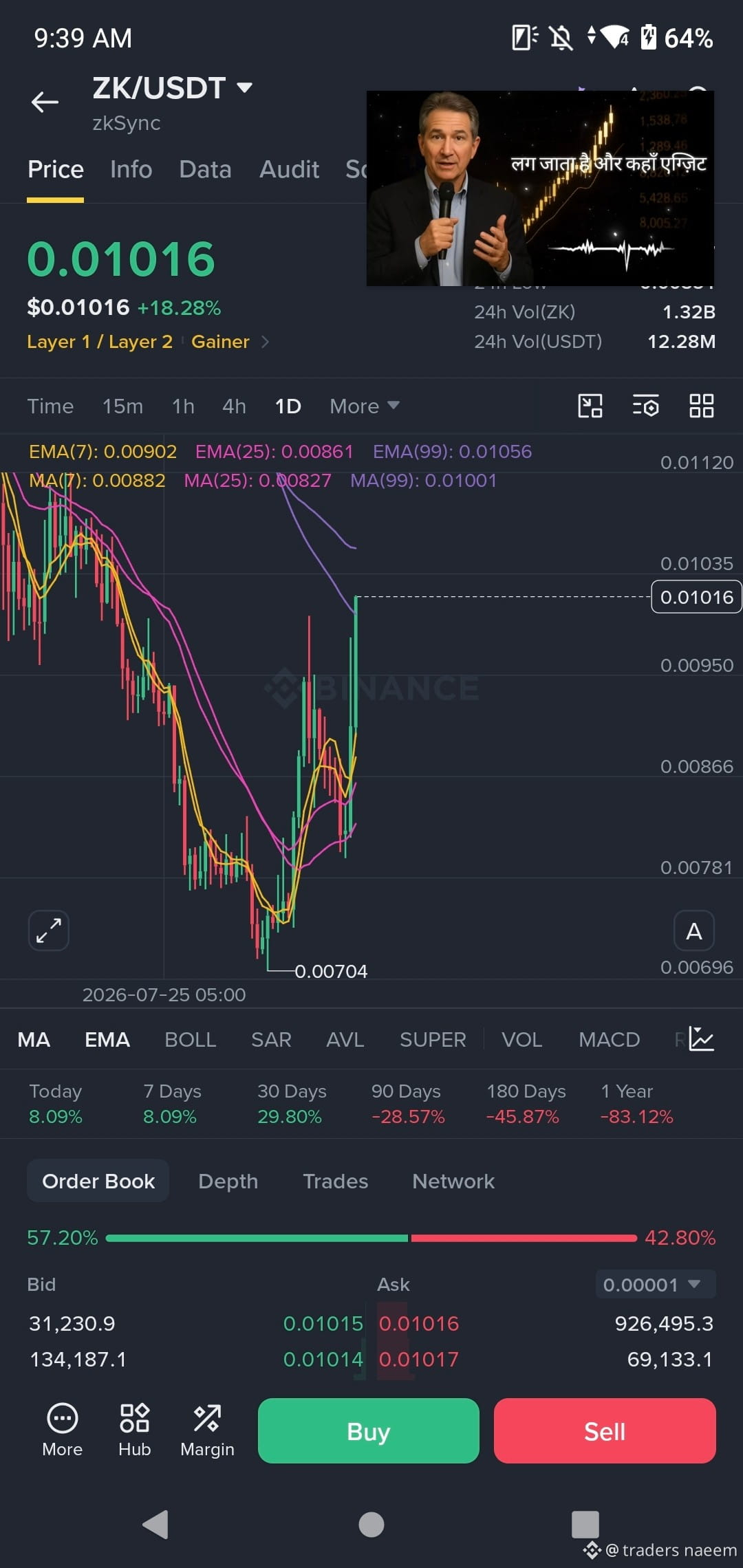
Task: Open the chart indicator settings icon
Action: (646, 406)
